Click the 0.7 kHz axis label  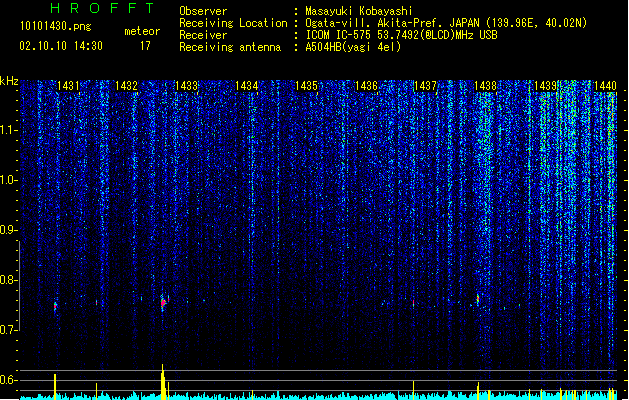click(9, 330)
